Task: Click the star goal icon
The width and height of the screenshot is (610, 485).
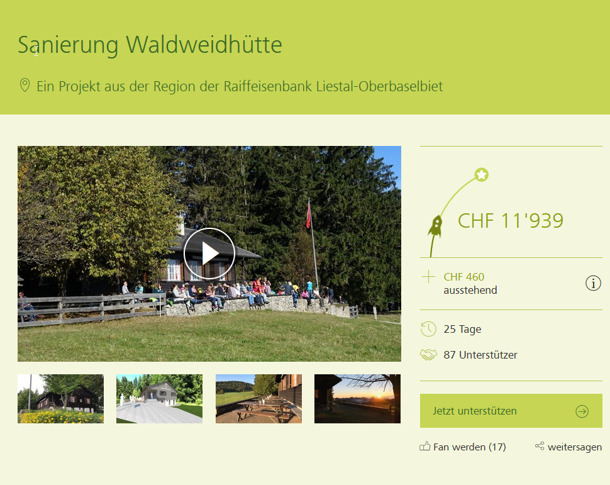Action: point(482,175)
